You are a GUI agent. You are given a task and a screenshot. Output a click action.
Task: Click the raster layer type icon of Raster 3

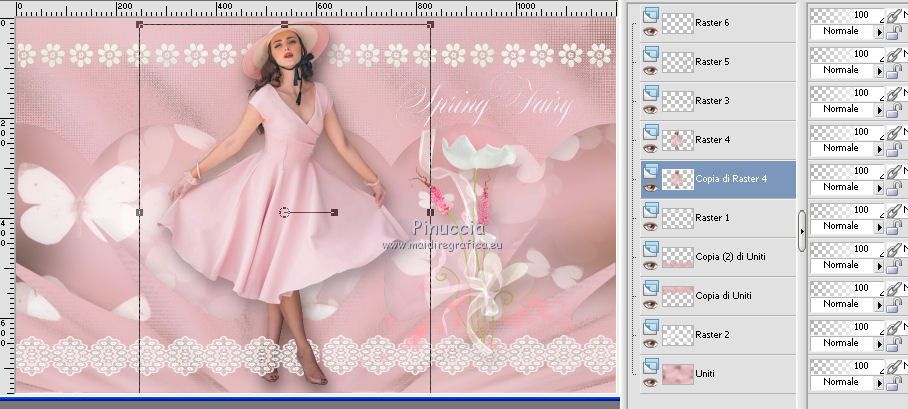[x=651, y=92]
